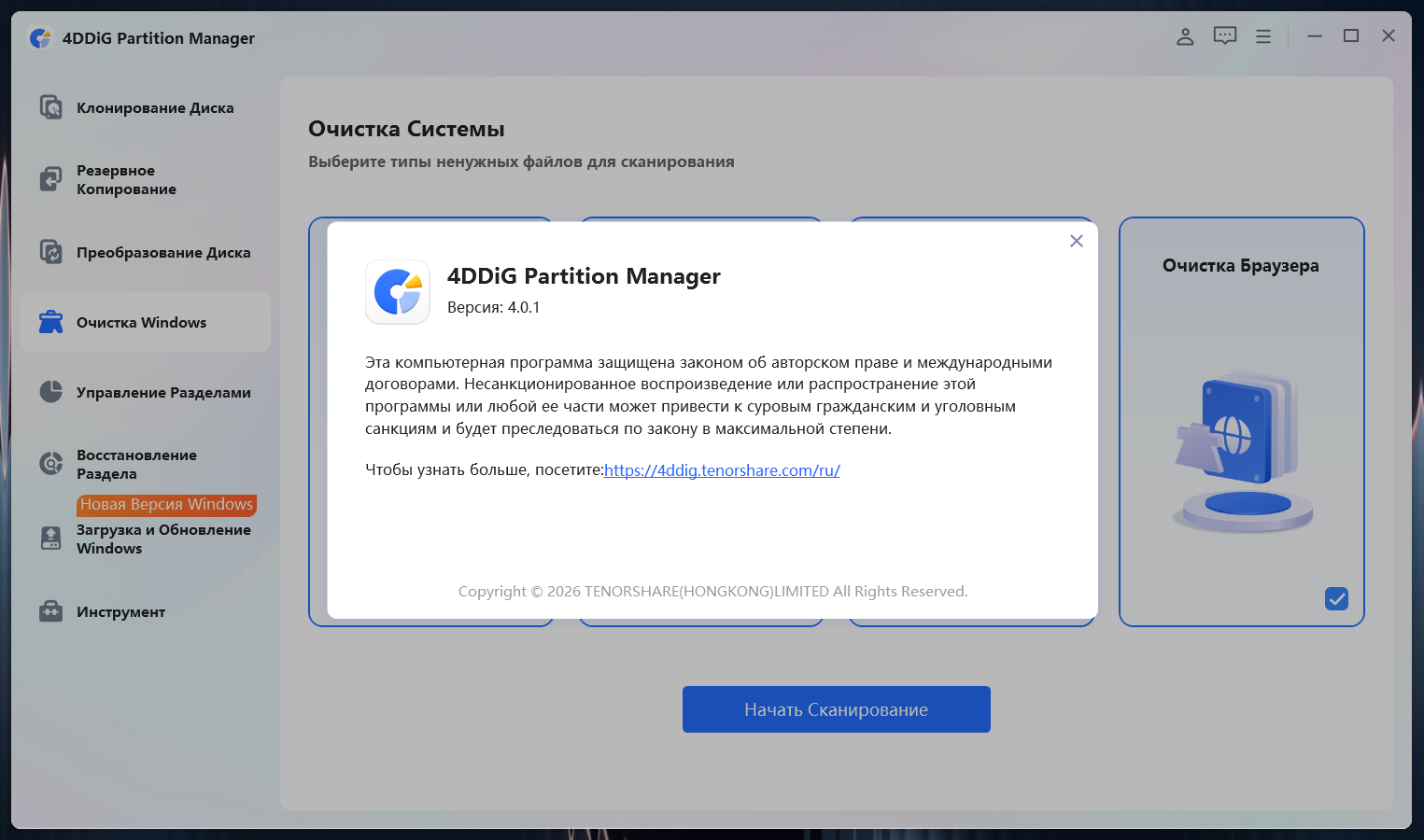Click the Управление Разделами pie icon
Screen dimensions: 1424x840
(50, 392)
